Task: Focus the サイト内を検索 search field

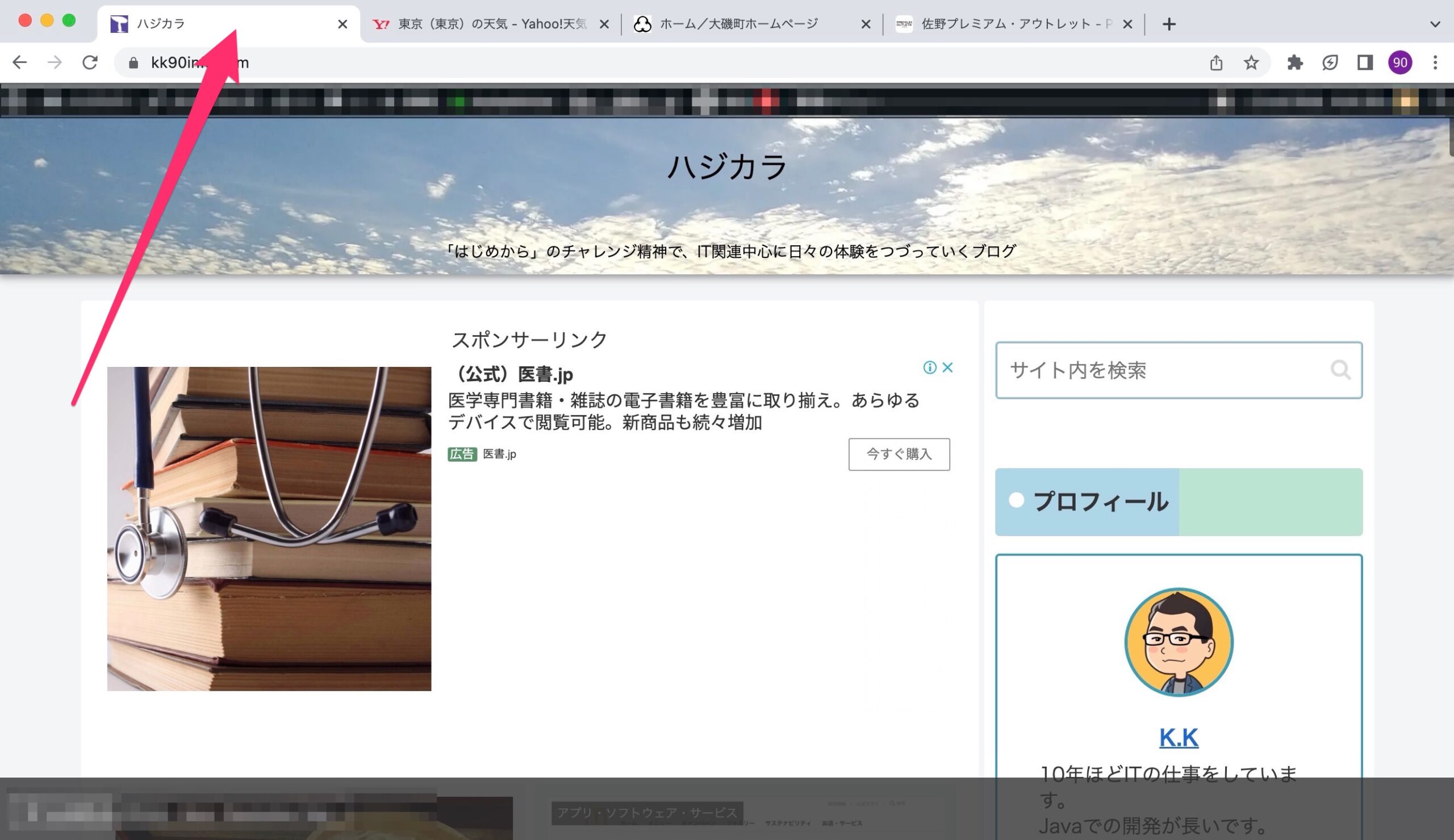Action: click(1179, 370)
